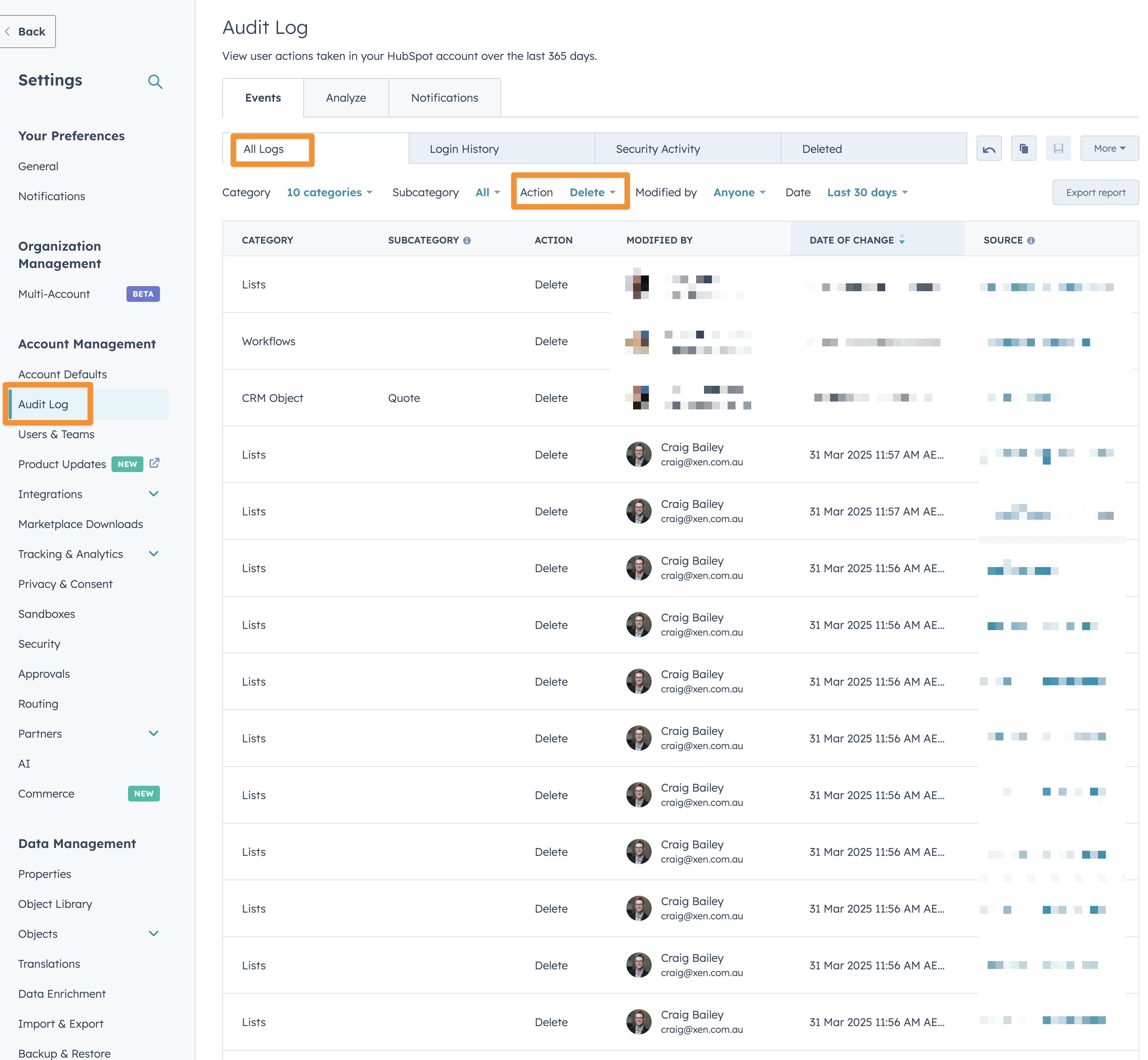The image size is (1148, 1060).
Task: Open Product Updates external link icon
Action: tap(154, 463)
